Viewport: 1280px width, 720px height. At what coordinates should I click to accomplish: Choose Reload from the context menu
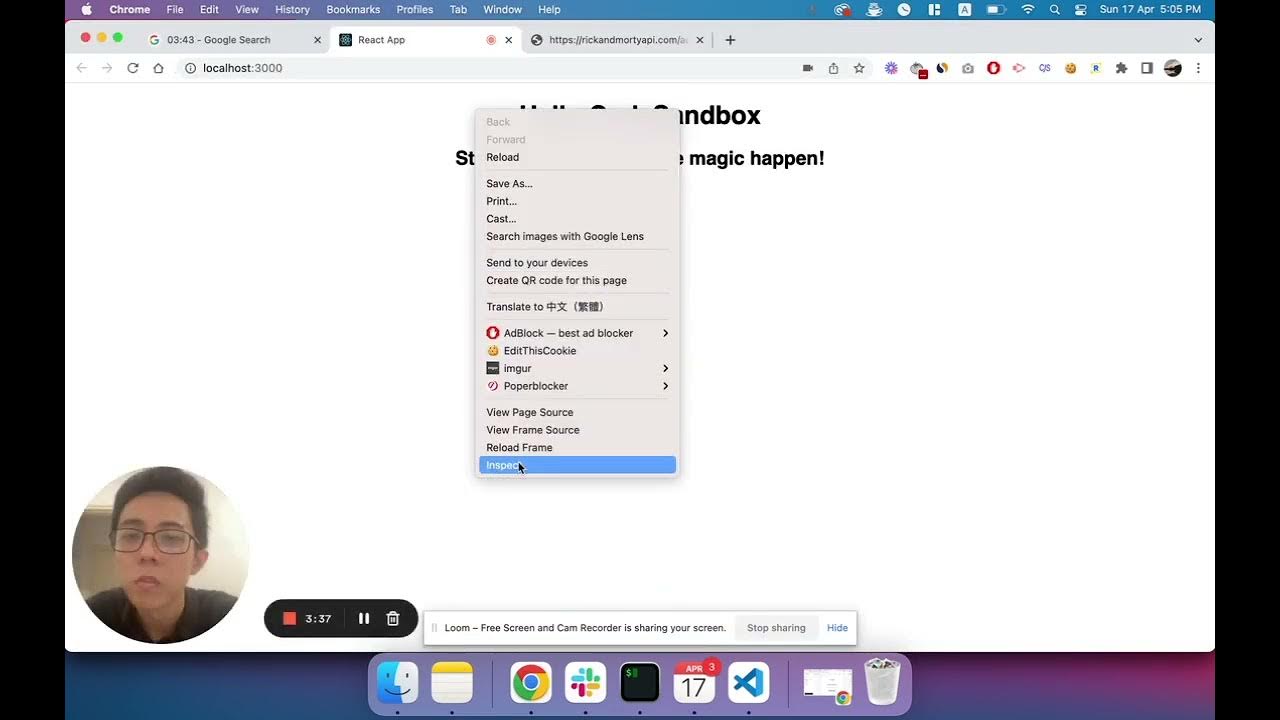pyautogui.click(x=577, y=157)
